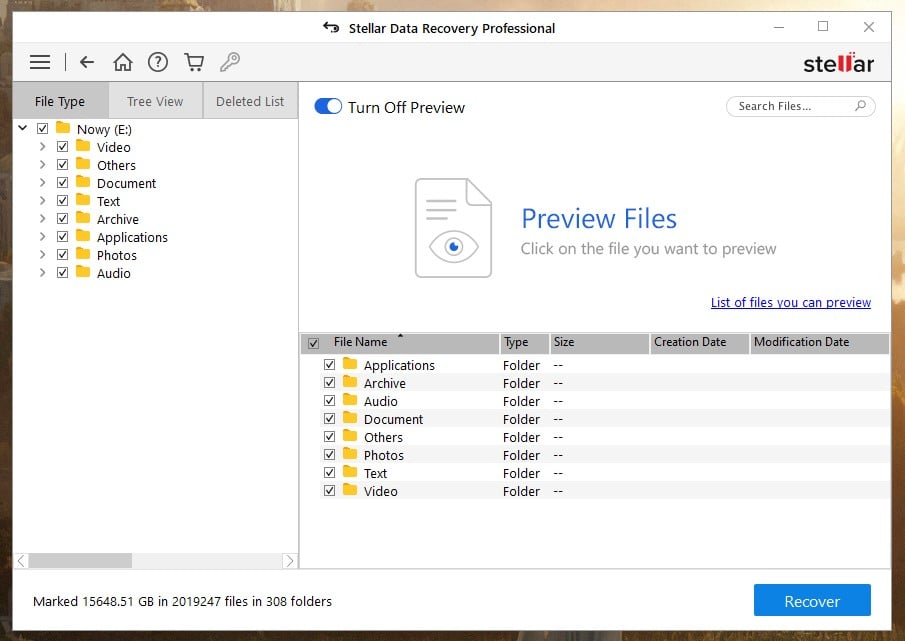
Task: Click the Photos folder icon in file list
Action: (350, 453)
